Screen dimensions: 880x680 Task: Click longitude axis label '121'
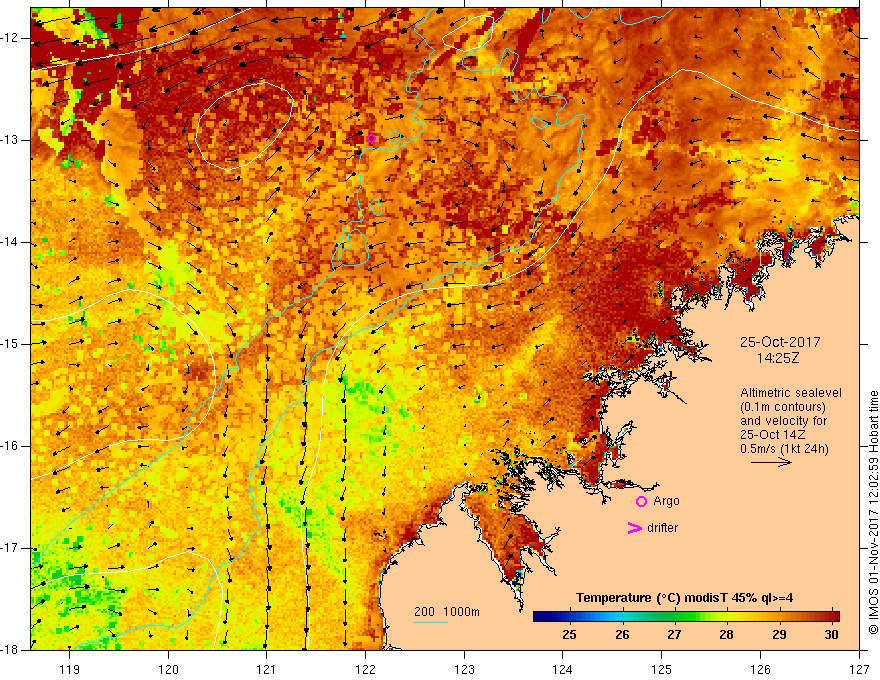[x=267, y=669]
